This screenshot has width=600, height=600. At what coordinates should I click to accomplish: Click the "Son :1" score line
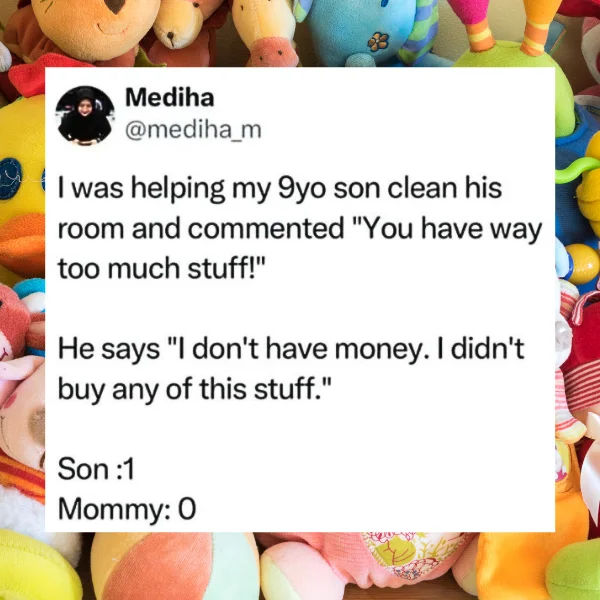[96, 469]
